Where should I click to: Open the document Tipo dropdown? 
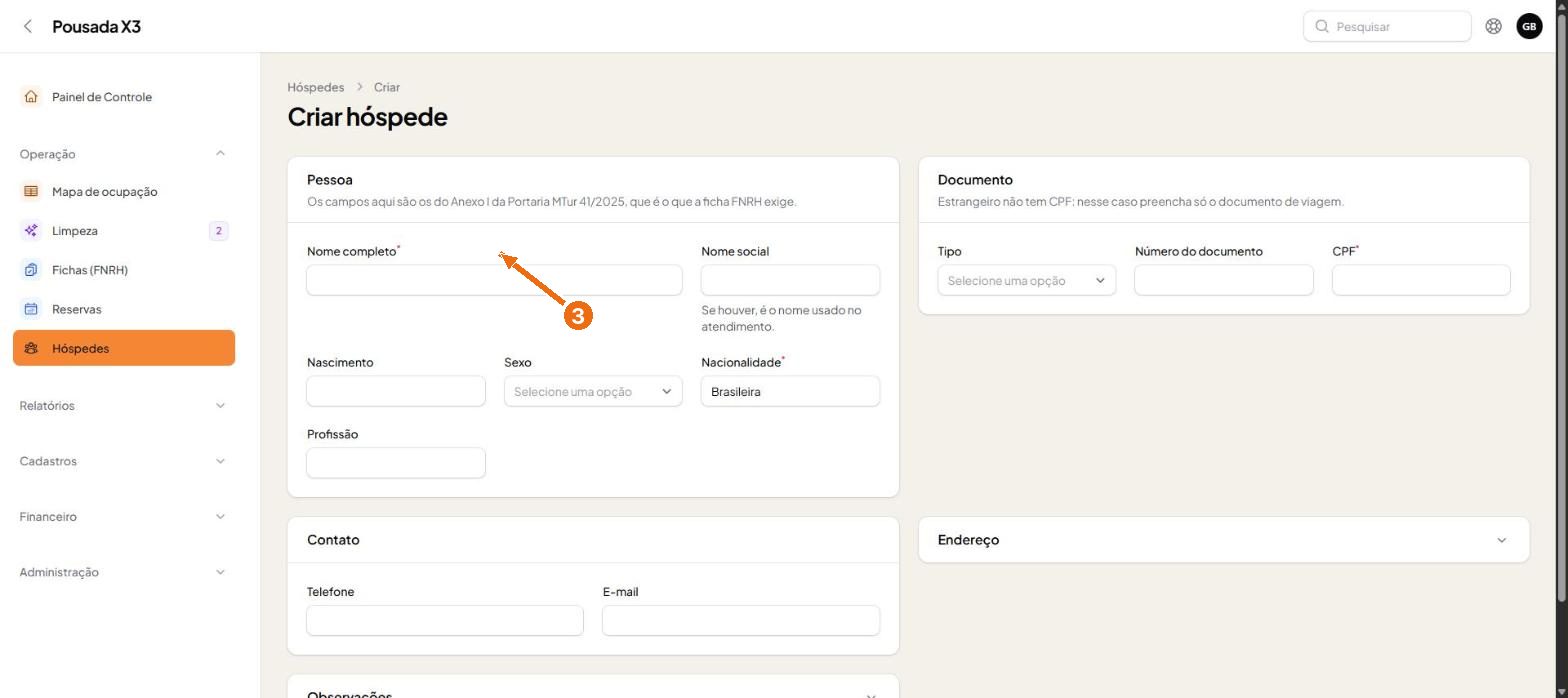click(1026, 281)
